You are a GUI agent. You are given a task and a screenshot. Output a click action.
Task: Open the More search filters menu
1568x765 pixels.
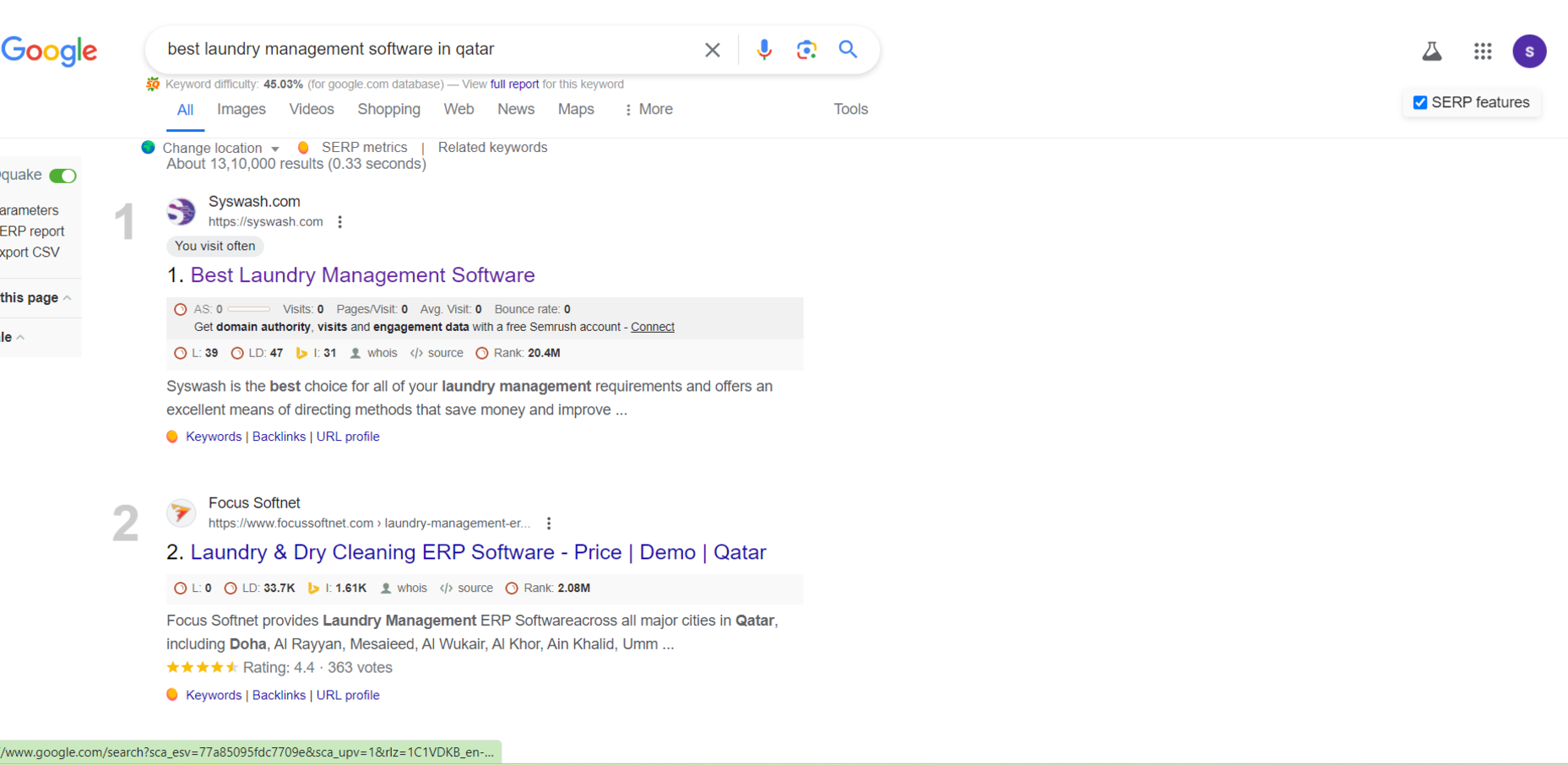click(x=648, y=110)
